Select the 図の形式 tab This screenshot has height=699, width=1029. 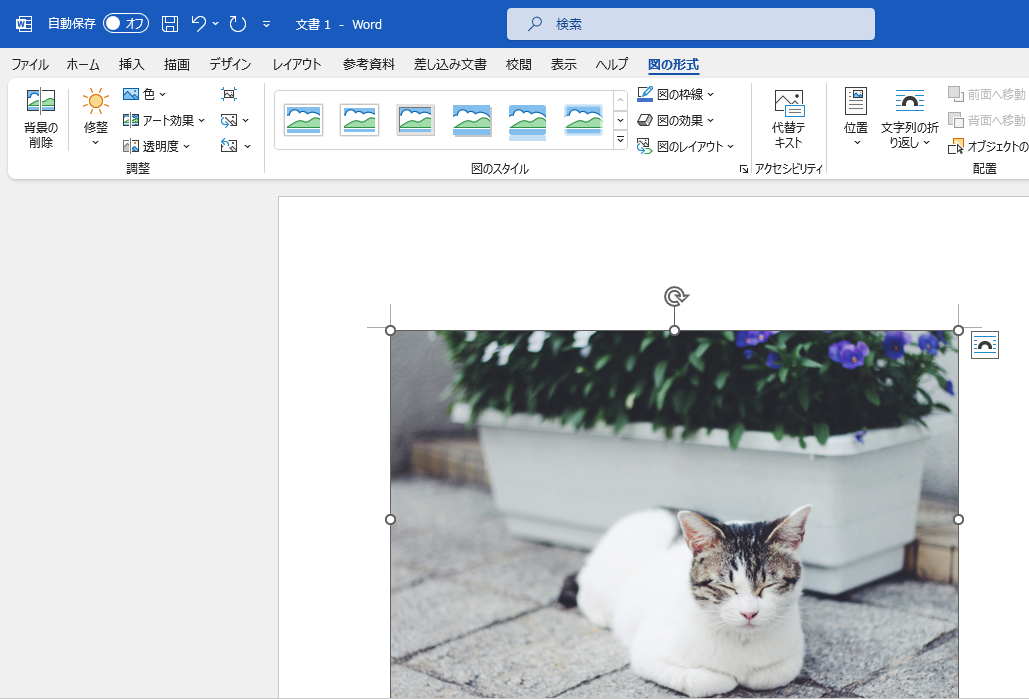[673, 64]
